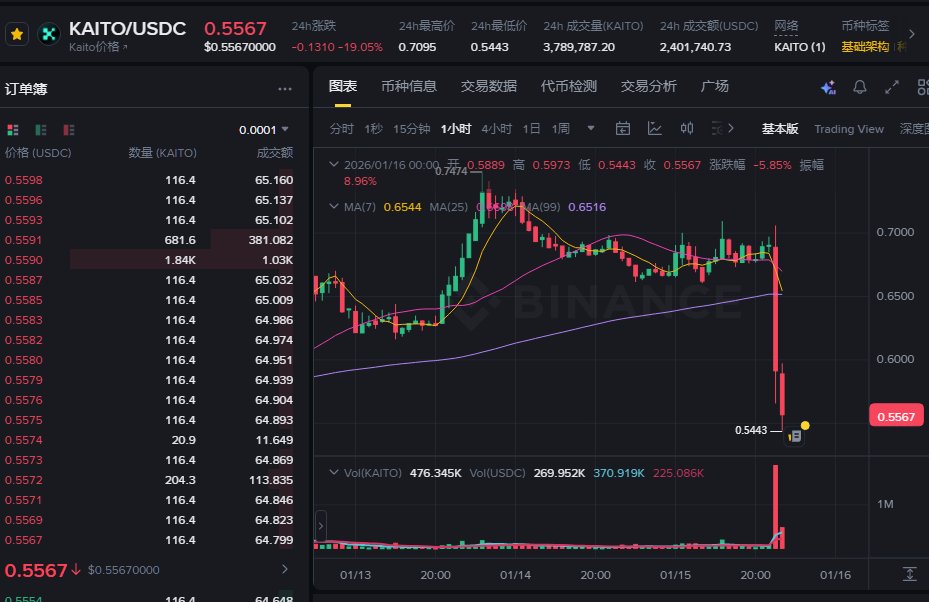This screenshot has width=929, height=602.
Task: Click the sell order at price 0.5598
Action: [149, 180]
